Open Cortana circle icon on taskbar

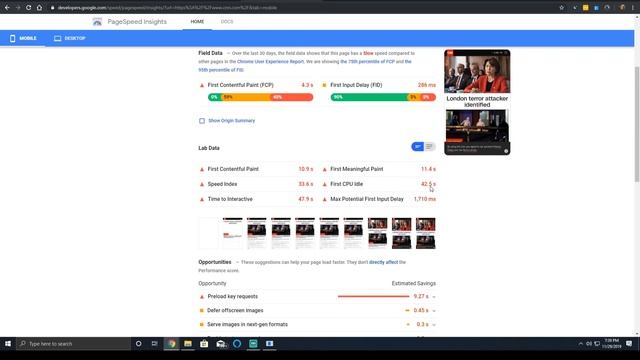point(138,344)
